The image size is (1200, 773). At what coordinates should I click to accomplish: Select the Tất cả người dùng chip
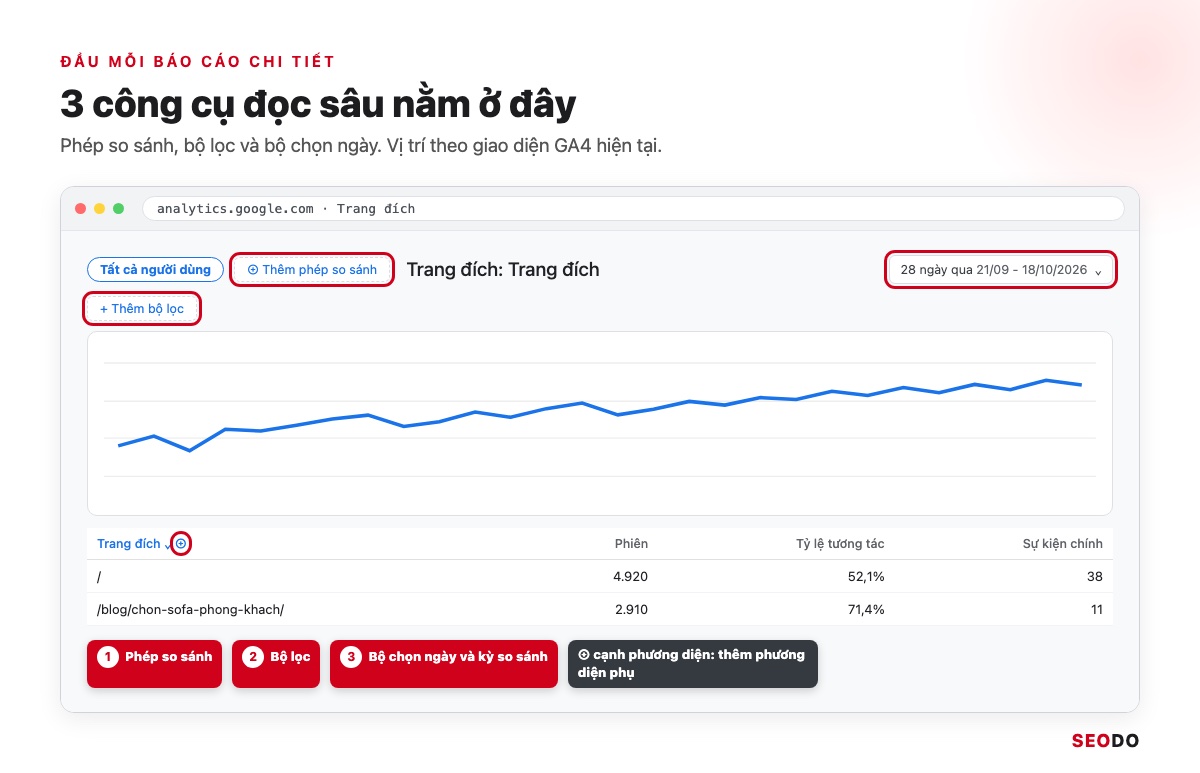155,270
